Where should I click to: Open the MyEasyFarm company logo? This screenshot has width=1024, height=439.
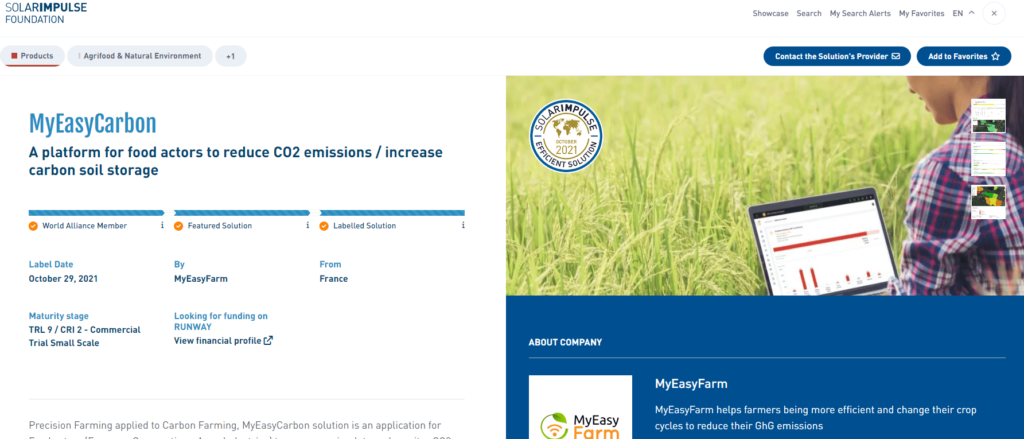pyautogui.click(x=581, y=407)
